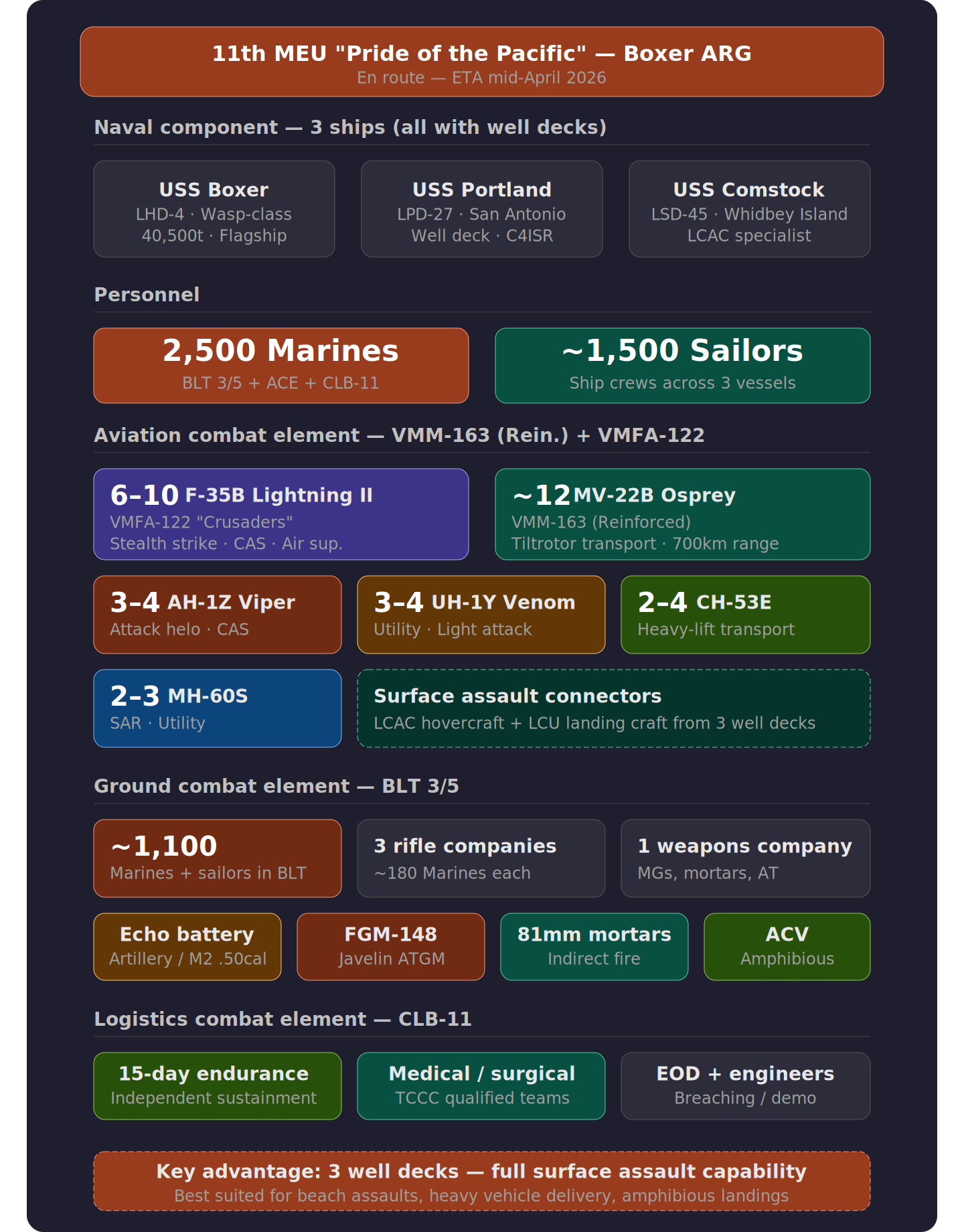Select the USS Boxer ship card
964x1232 pixels.
pos(214,209)
